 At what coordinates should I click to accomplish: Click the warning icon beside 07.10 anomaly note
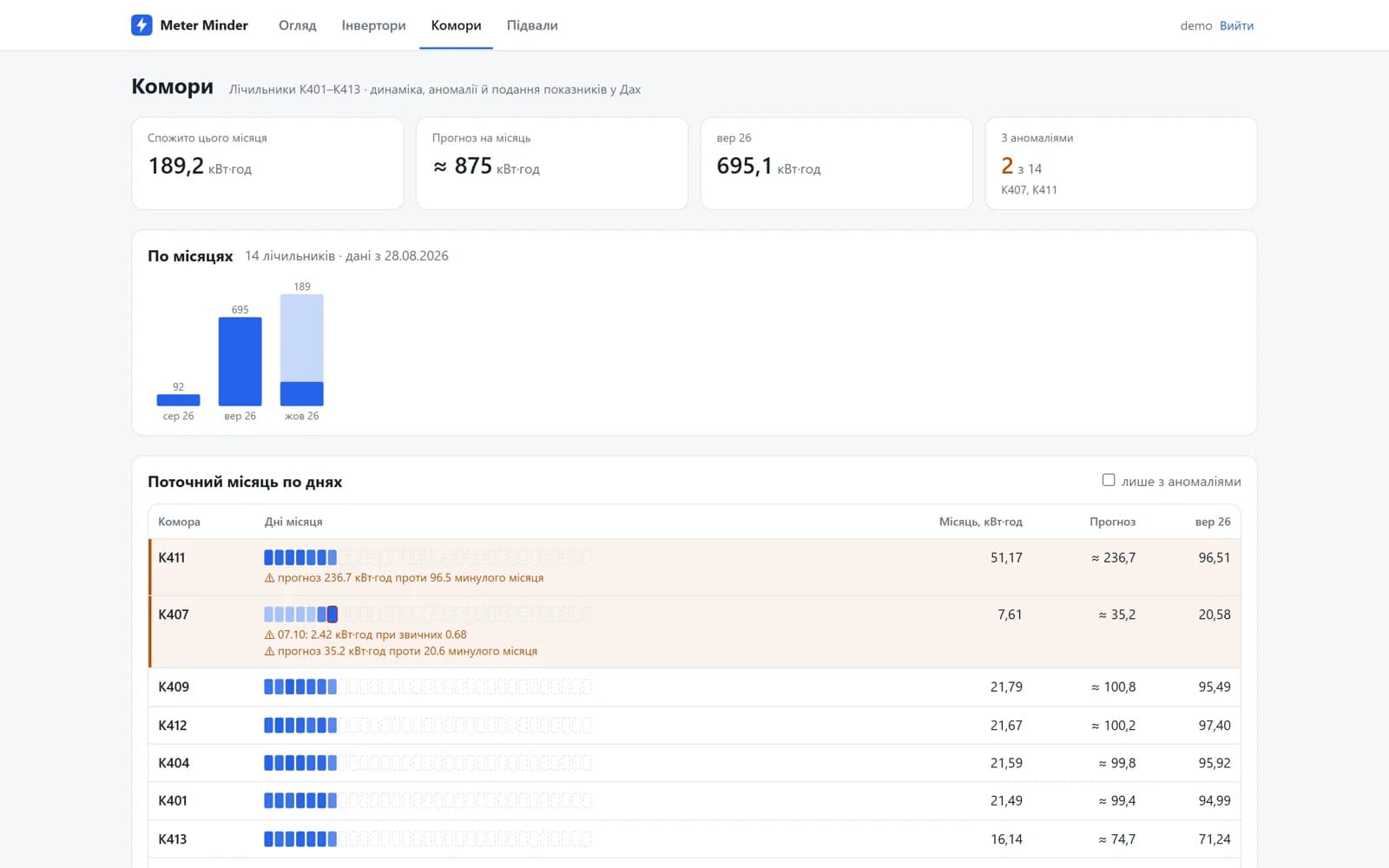point(269,635)
